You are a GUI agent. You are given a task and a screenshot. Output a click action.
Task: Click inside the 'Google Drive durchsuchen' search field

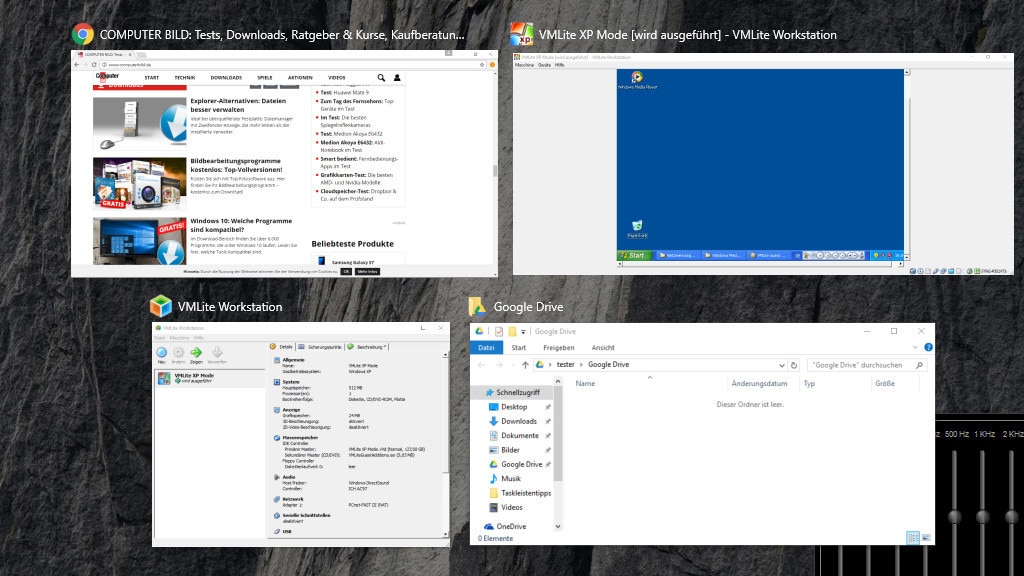(860, 365)
